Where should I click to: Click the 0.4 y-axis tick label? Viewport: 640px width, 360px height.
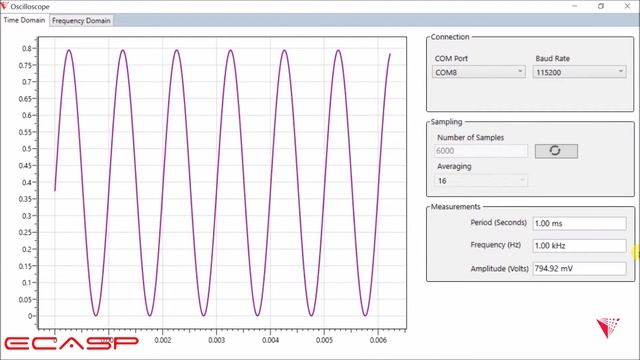(x=27, y=182)
